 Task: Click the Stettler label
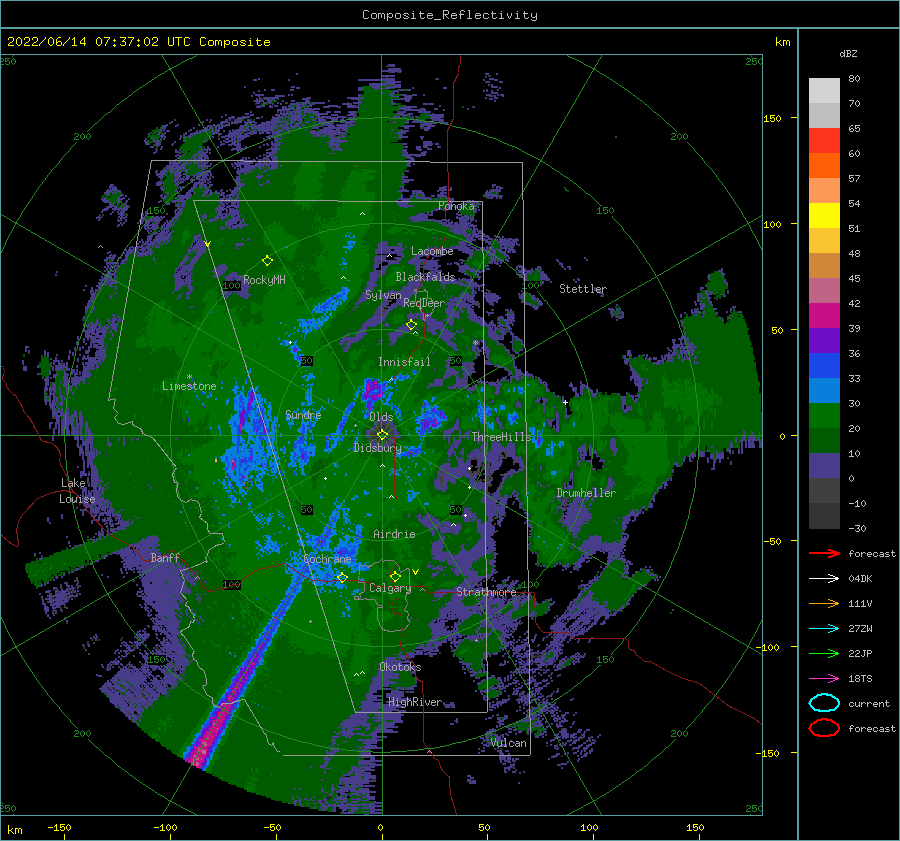[x=583, y=289]
